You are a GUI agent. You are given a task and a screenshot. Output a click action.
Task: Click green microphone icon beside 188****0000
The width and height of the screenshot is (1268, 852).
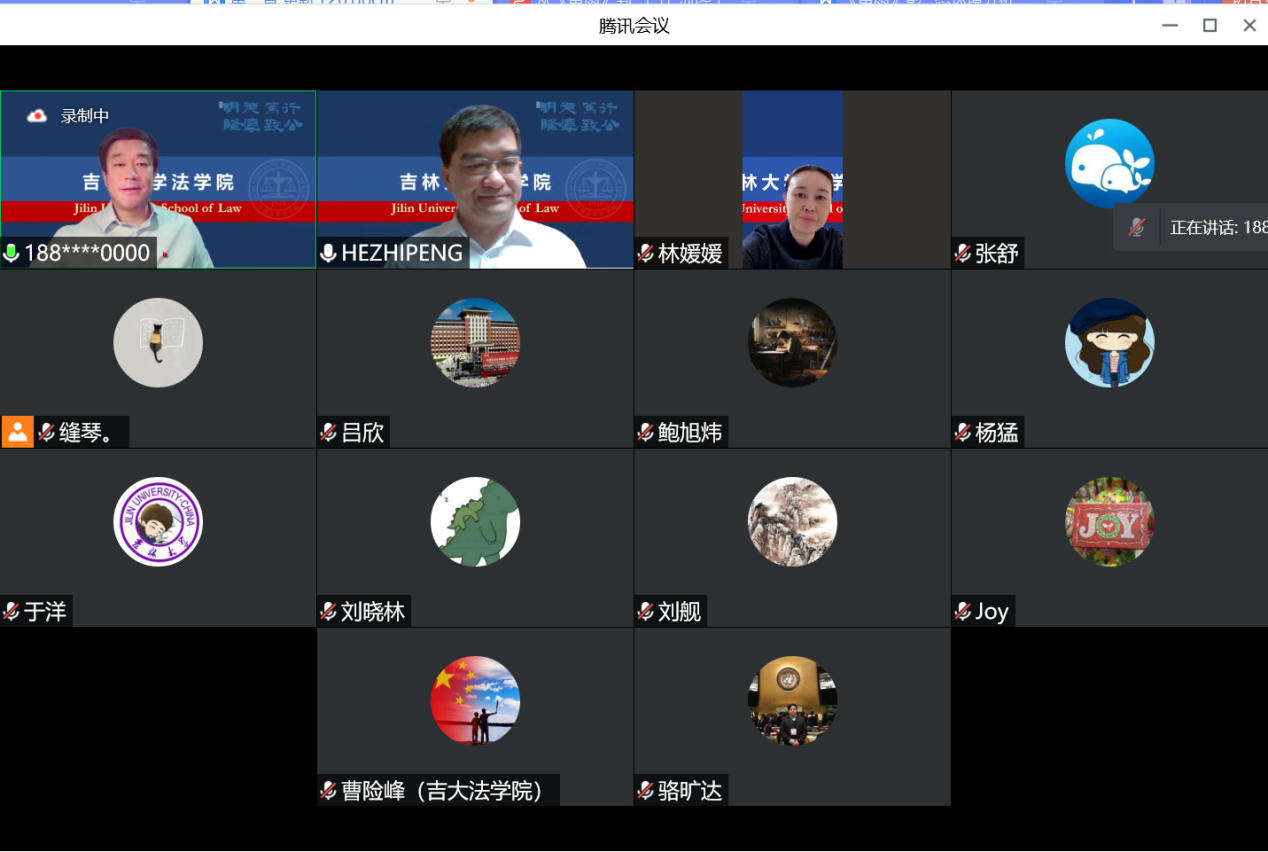(12, 253)
